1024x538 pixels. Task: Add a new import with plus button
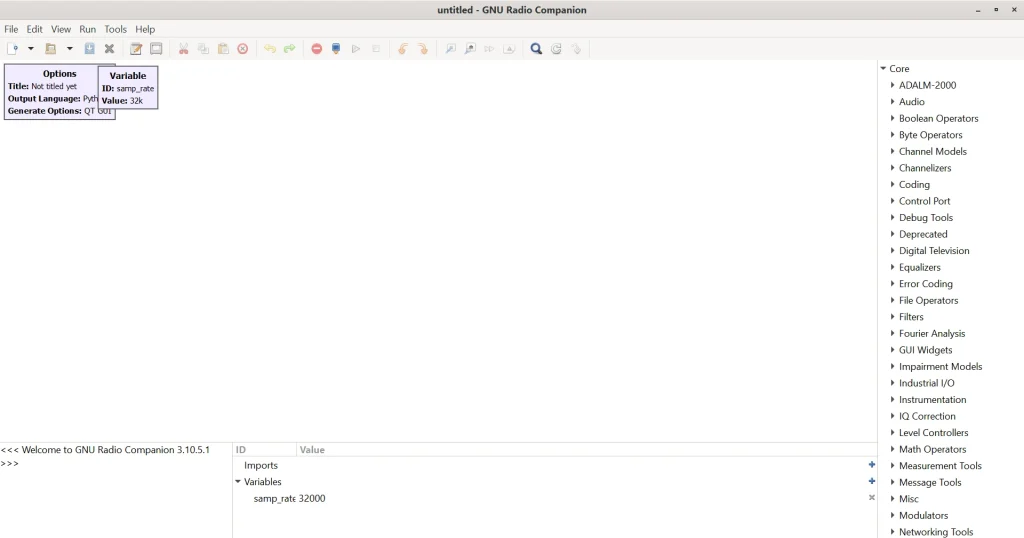(871, 465)
